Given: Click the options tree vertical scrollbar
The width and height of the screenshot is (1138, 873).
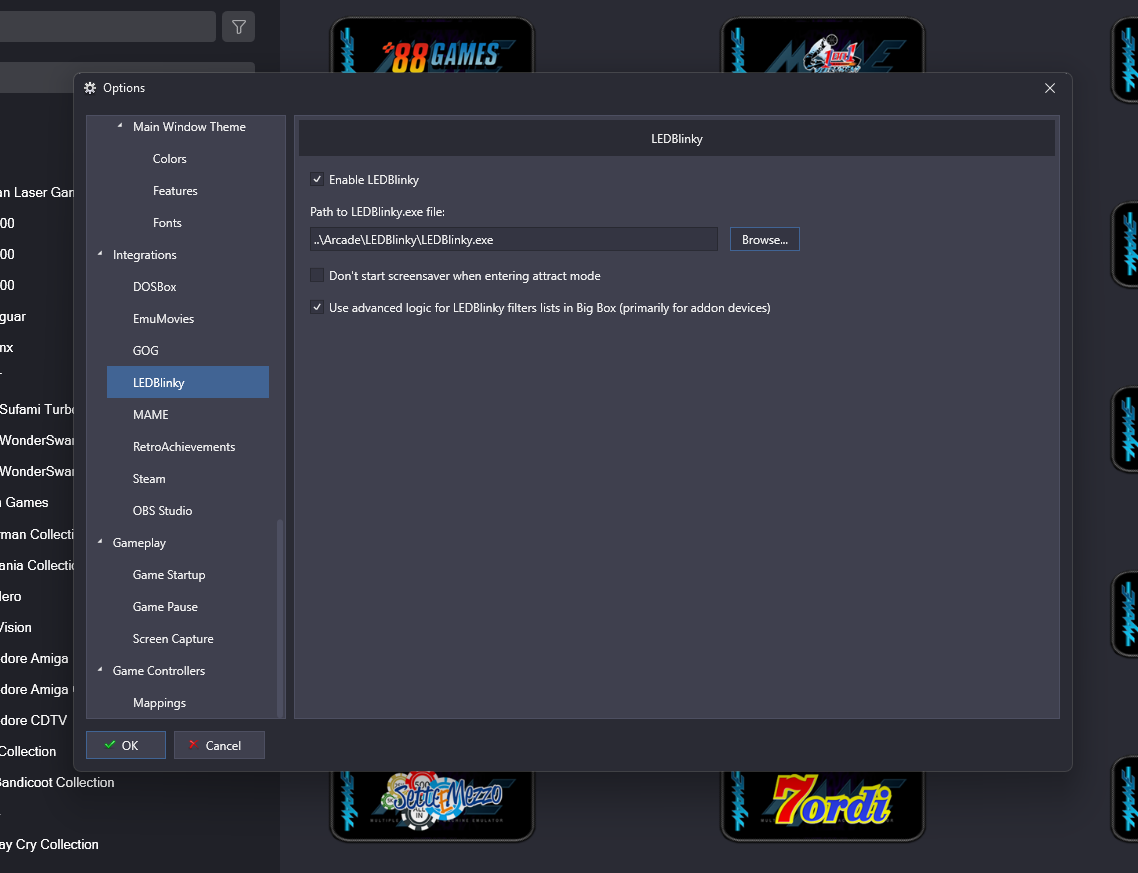Looking at the screenshot, I should point(279,617).
